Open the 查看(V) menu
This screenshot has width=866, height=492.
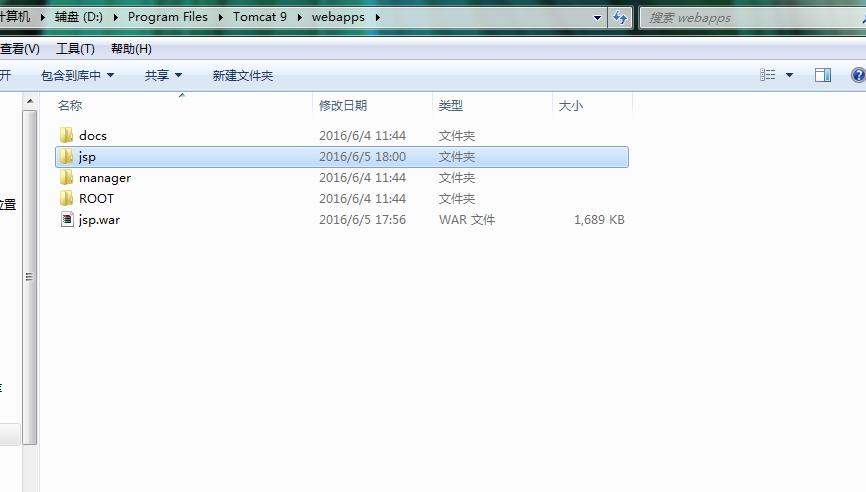tap(20, 49)
